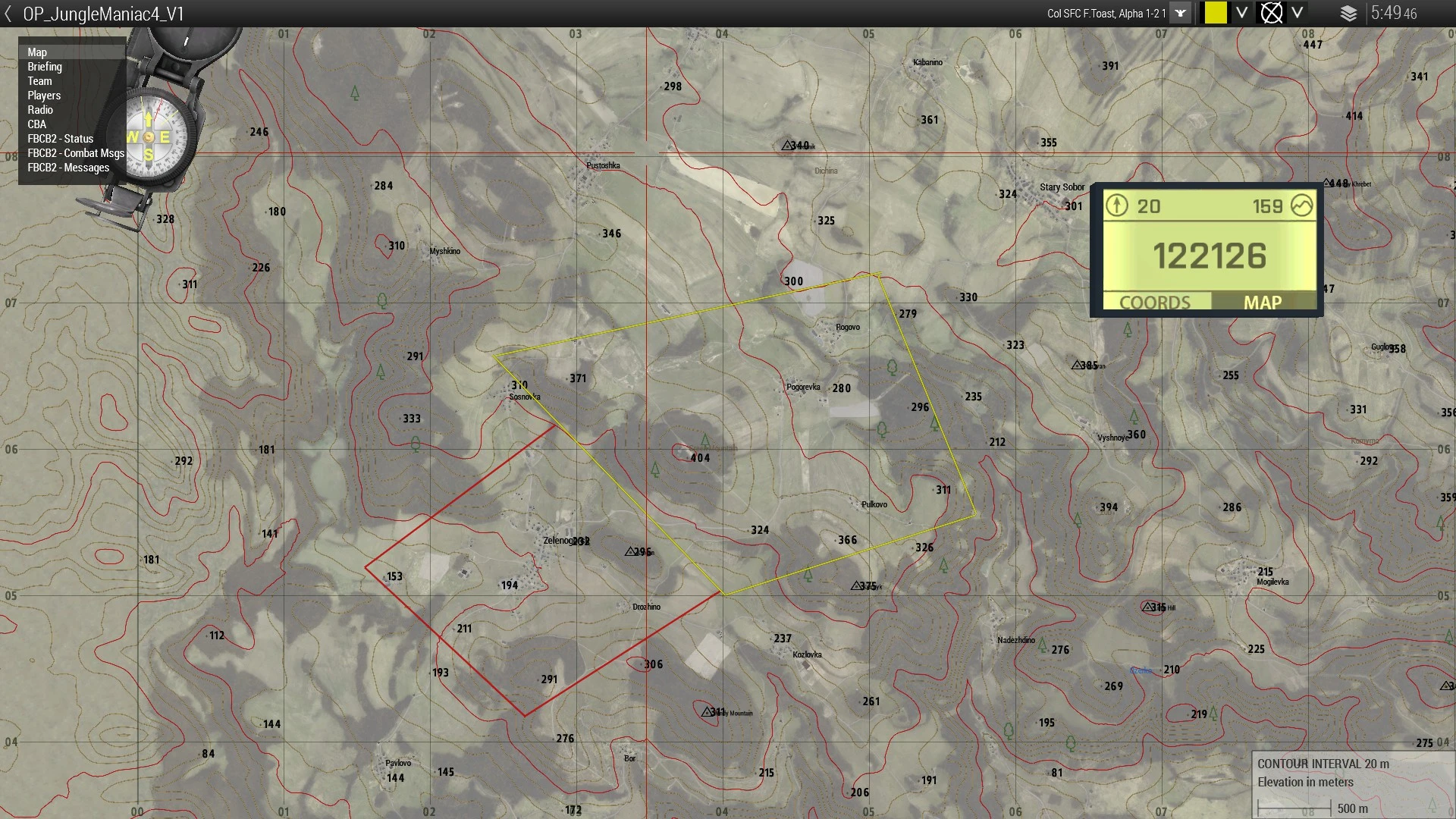
Task: Open the Briefing menu item
Action: (45, 67)
